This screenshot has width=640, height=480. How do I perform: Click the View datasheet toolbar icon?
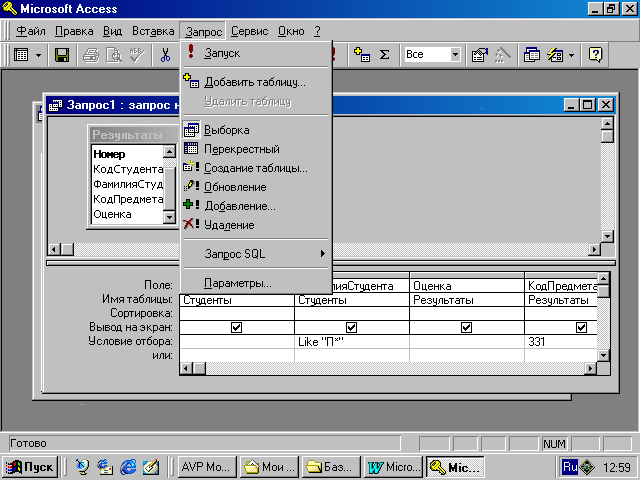coord(21,55)
